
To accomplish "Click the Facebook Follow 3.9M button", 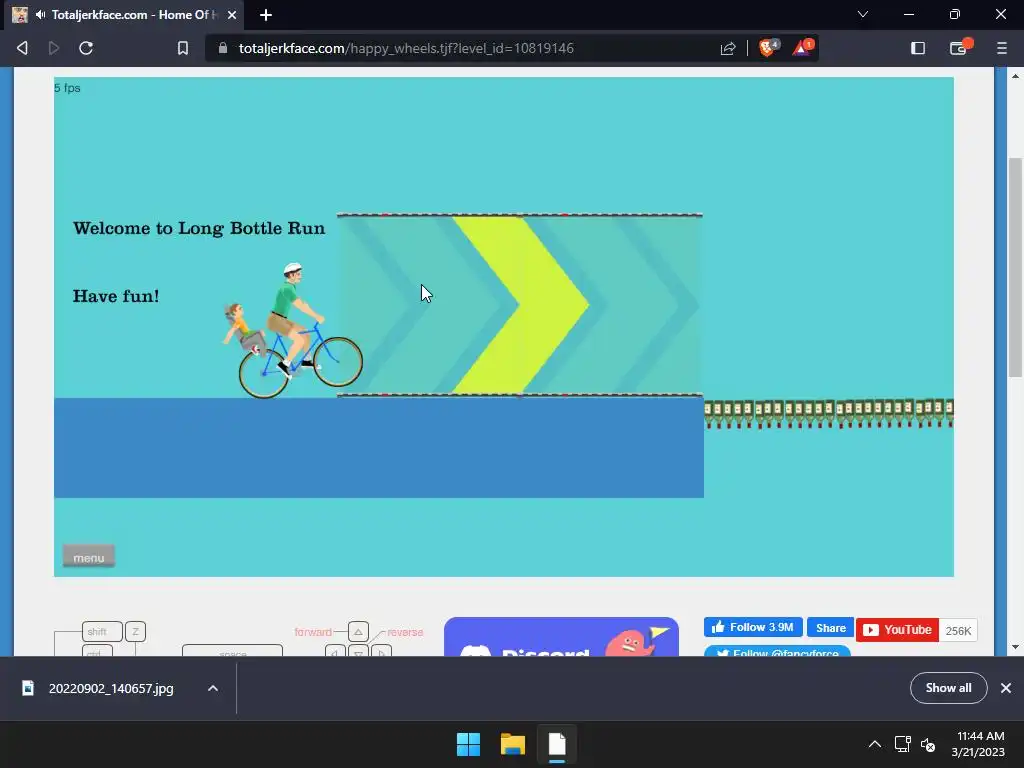I will point(753,627).
